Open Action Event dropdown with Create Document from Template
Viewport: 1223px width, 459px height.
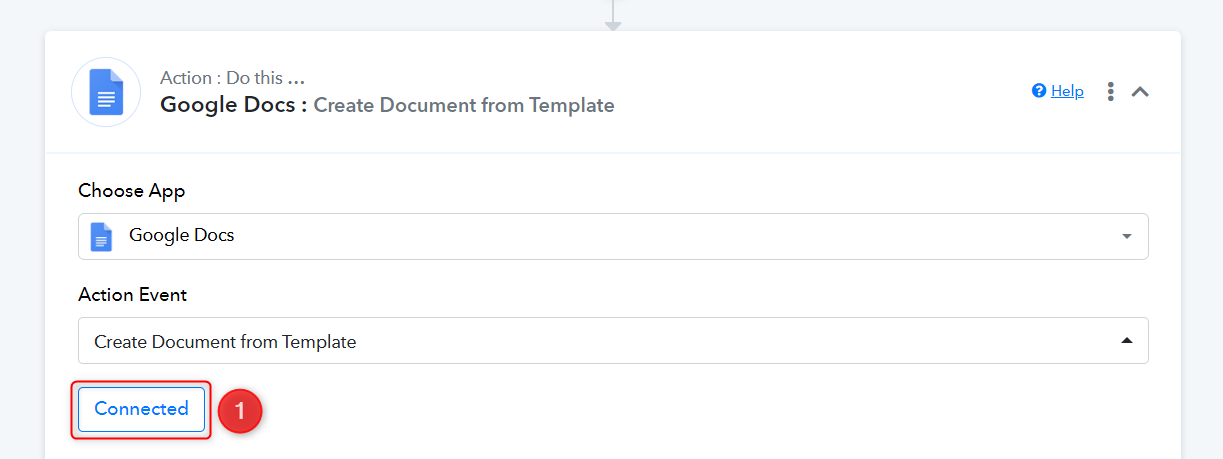[613, 341]
